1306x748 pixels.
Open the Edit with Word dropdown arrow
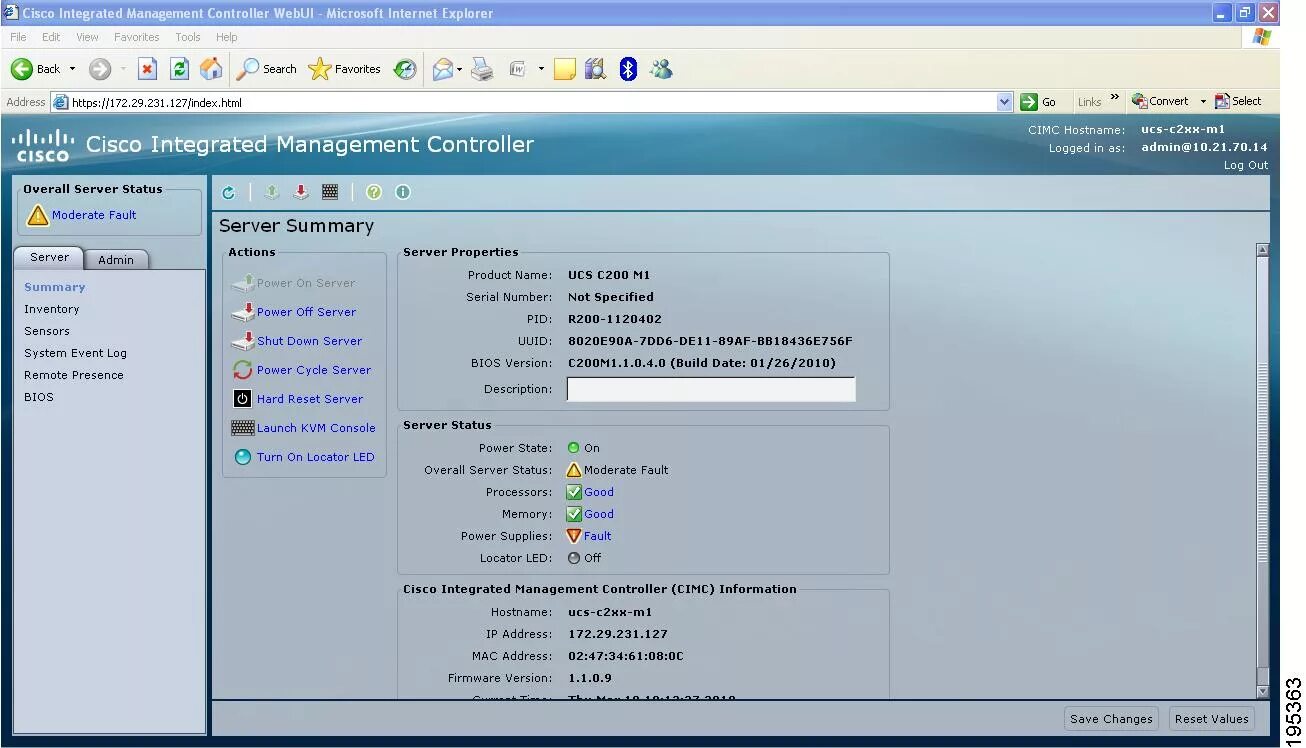pyautogui.click(x=541, y=69)
